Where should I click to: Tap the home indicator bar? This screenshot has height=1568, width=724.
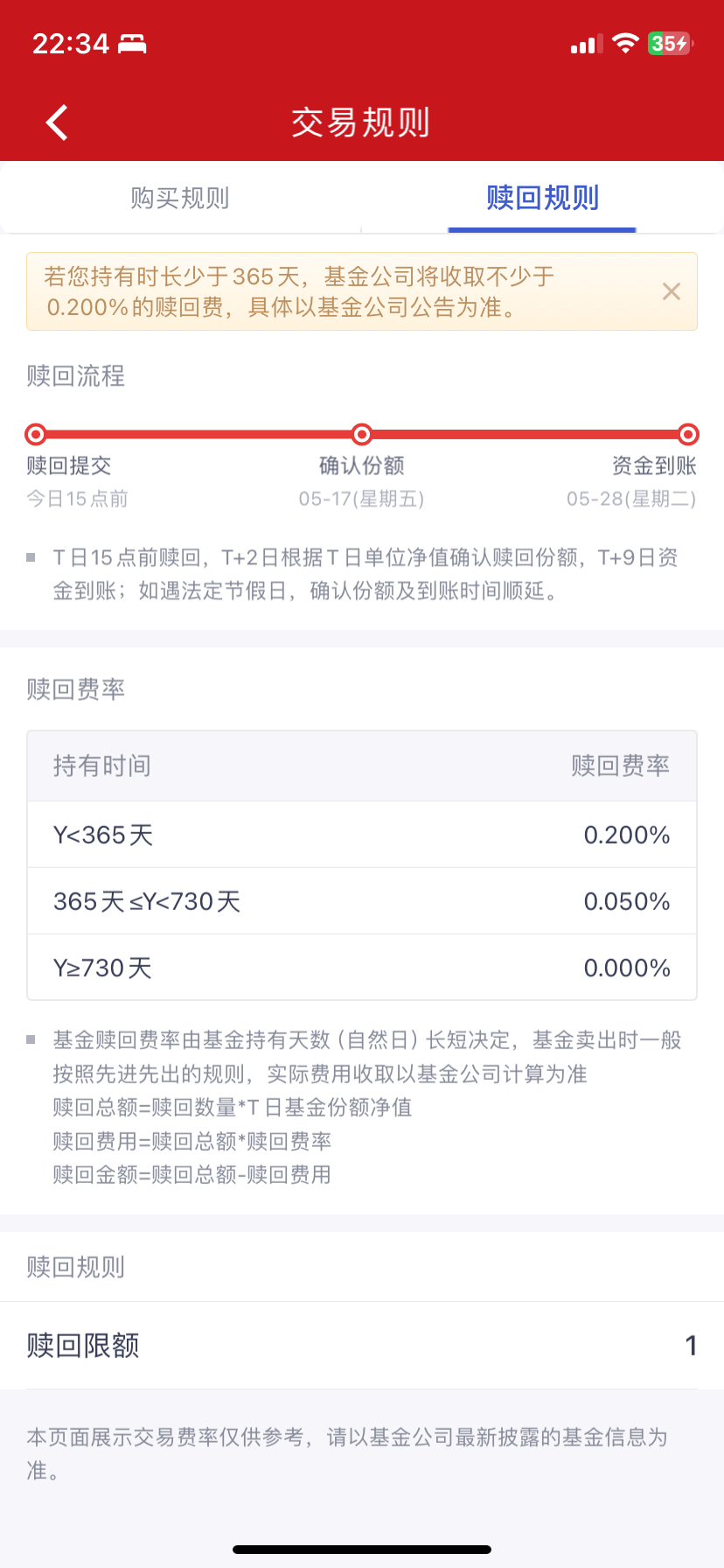(x=362, y=1550)
